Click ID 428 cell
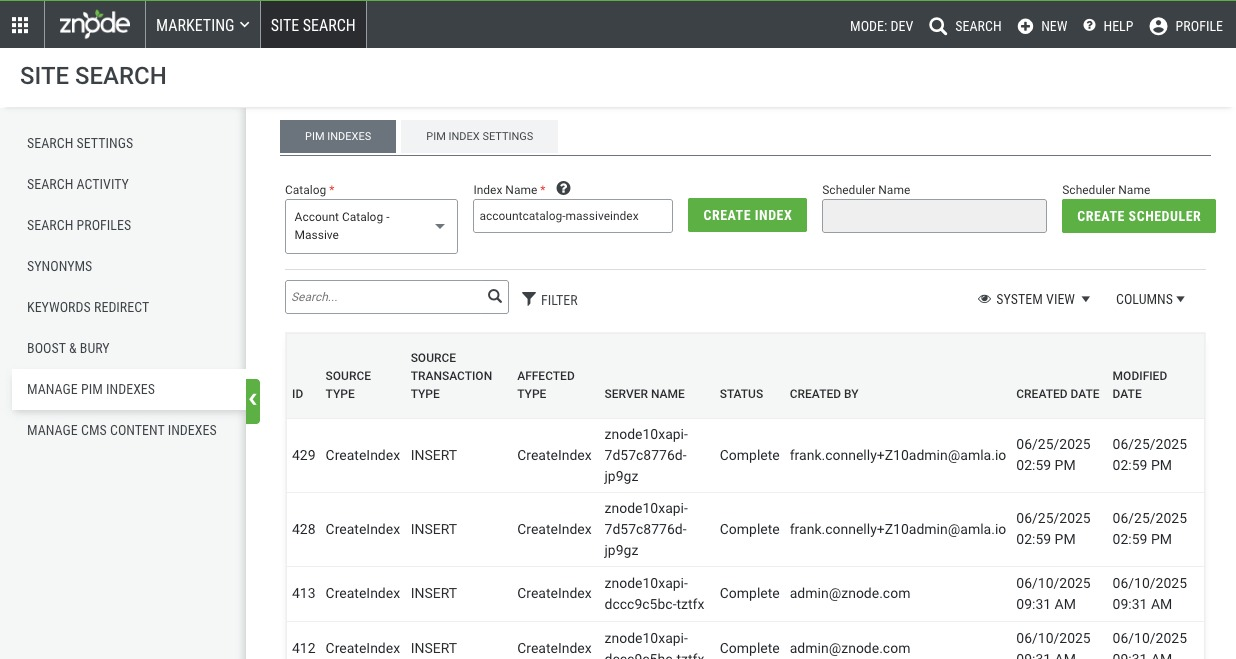This screenshot has height=659, width=1236. pos(304,529)
